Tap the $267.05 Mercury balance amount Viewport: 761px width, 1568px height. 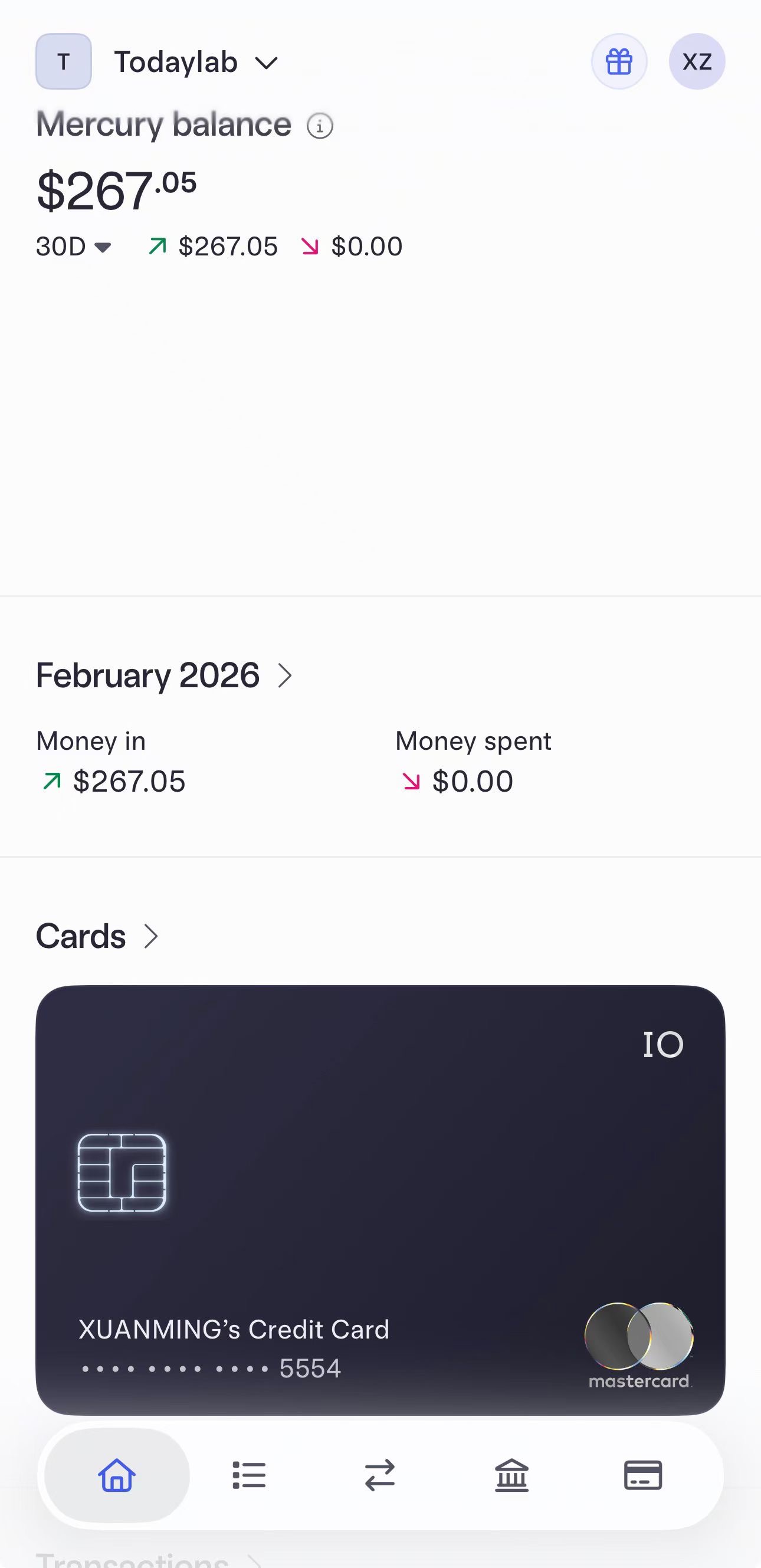coord(116,191)
